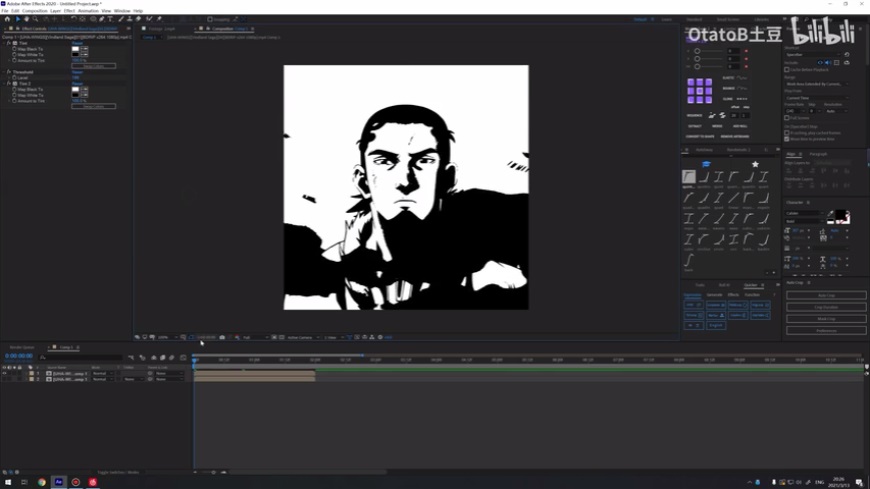
Task: Open the Window menu
Action: pos(122,11)
